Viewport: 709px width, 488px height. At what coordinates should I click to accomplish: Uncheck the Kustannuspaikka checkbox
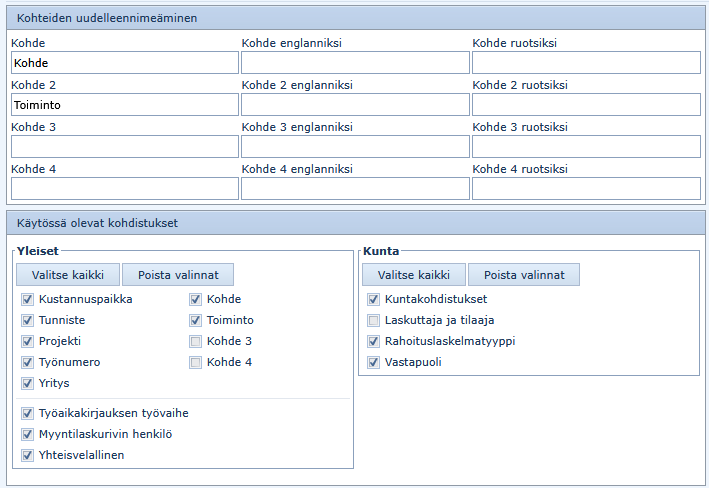(28, 299)
